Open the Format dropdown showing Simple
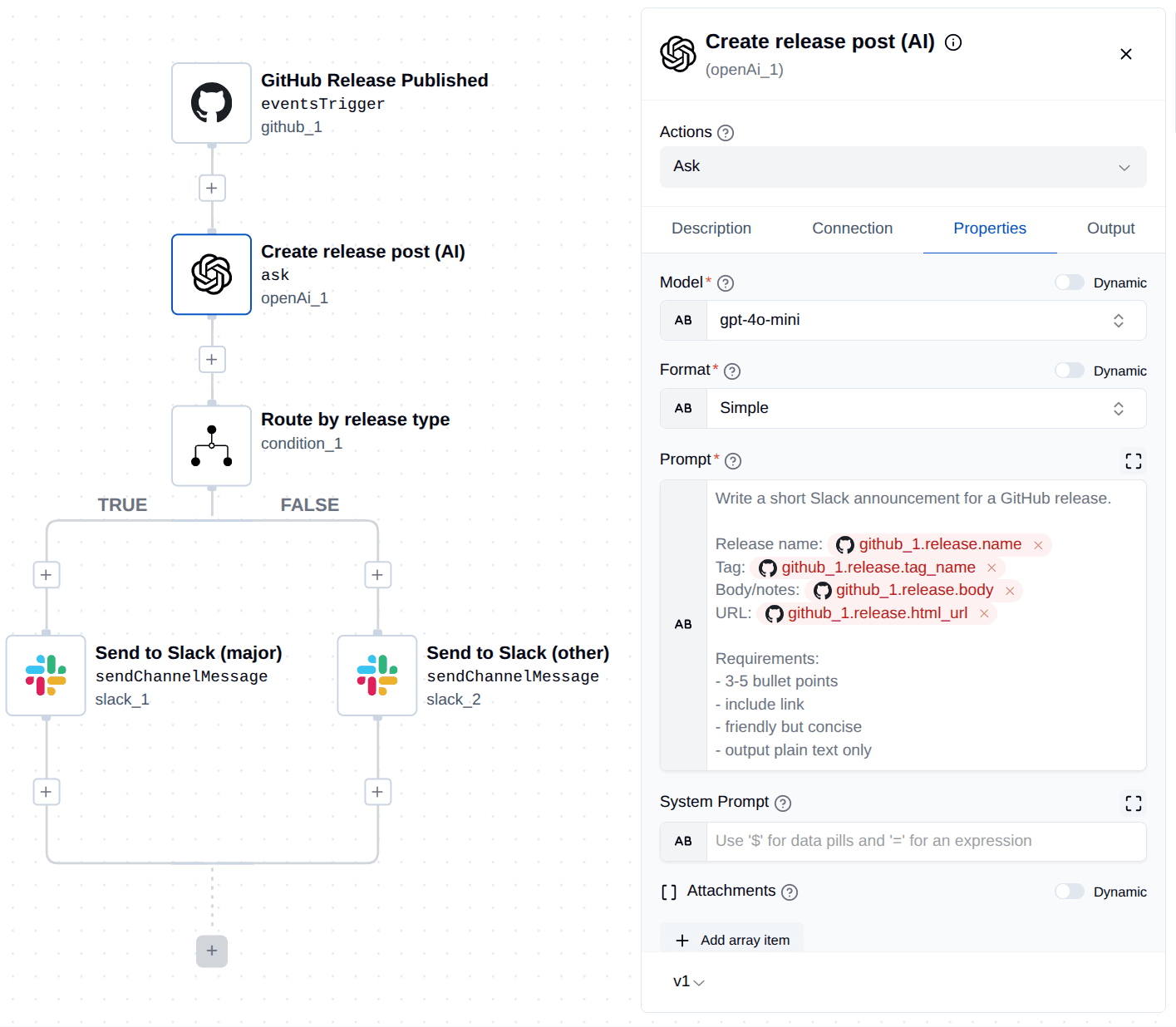This screenshot has height=1027, width=1176. (x=926, y=409)
